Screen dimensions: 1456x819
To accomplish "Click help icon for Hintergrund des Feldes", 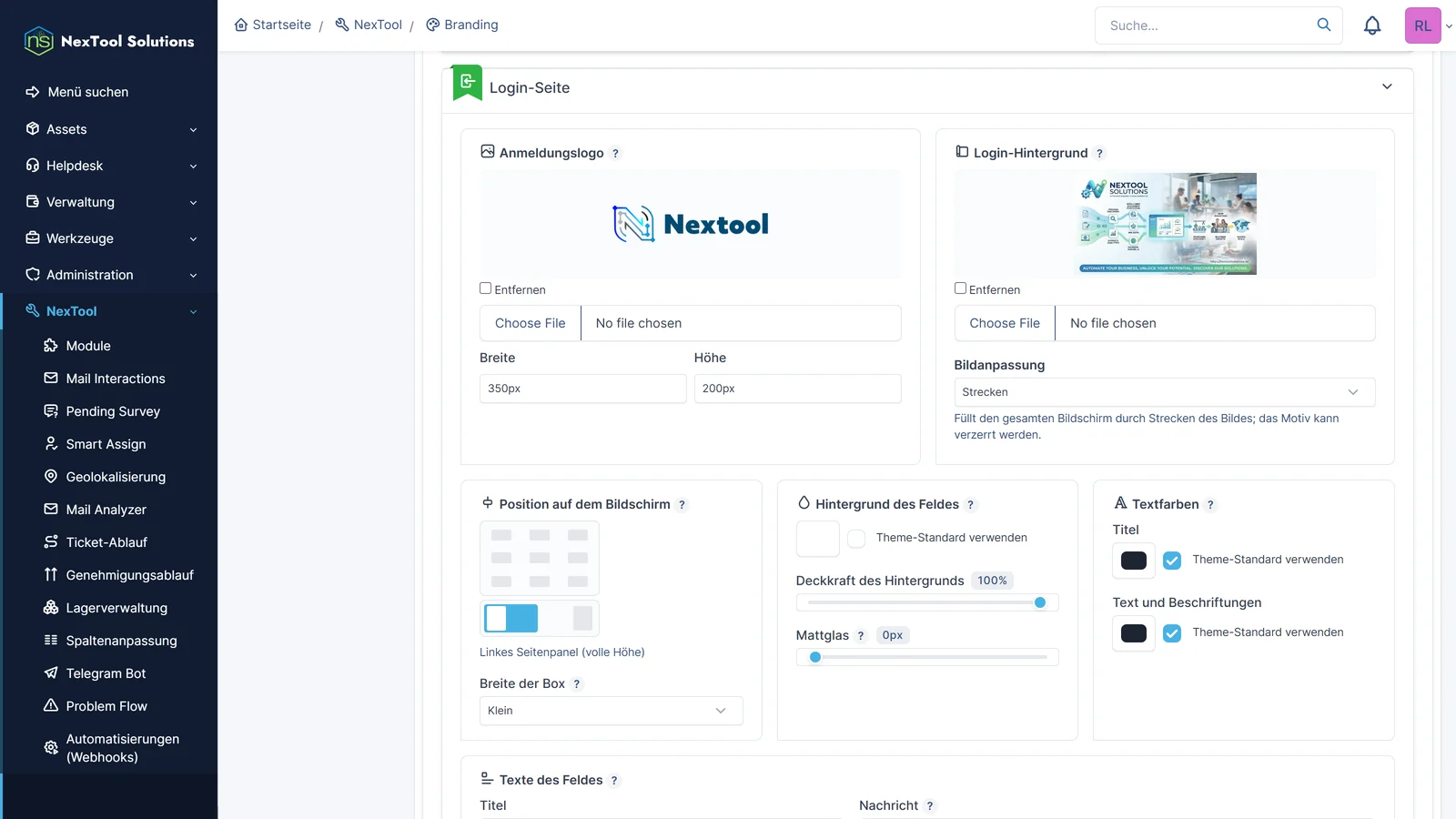I will pos(970,505).
